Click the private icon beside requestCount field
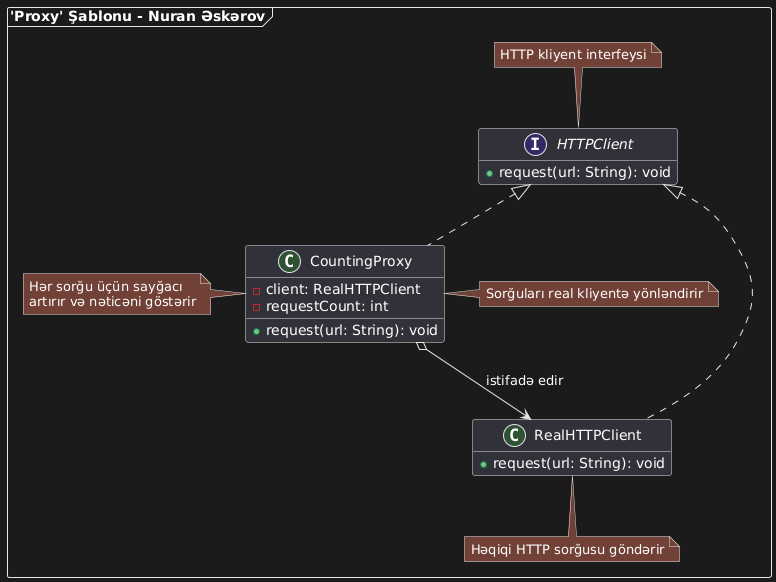The height and width of the screenshot is (582, 776). coord(257,307)
